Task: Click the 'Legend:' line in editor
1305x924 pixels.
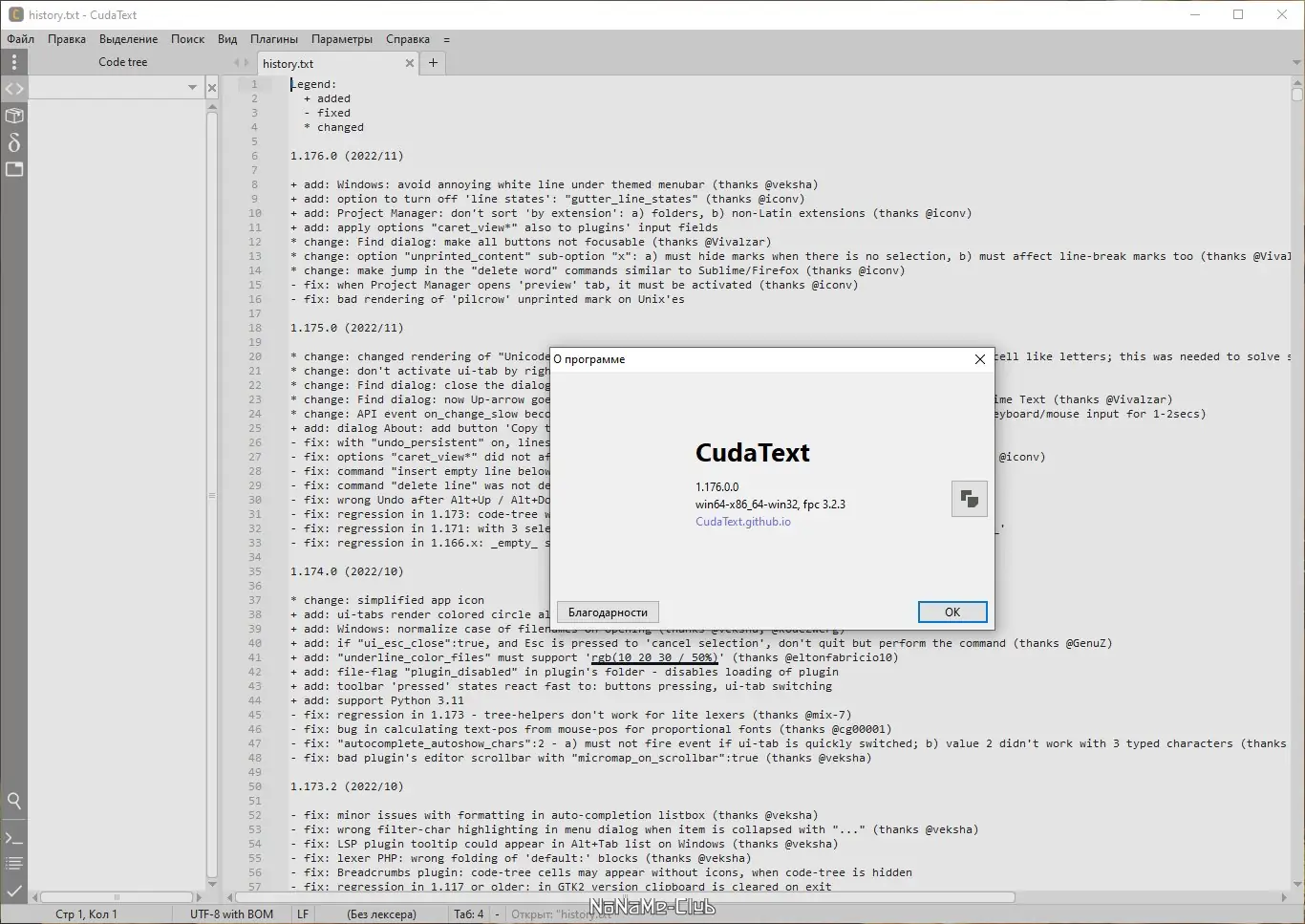Action: click(x=313, y=84)
